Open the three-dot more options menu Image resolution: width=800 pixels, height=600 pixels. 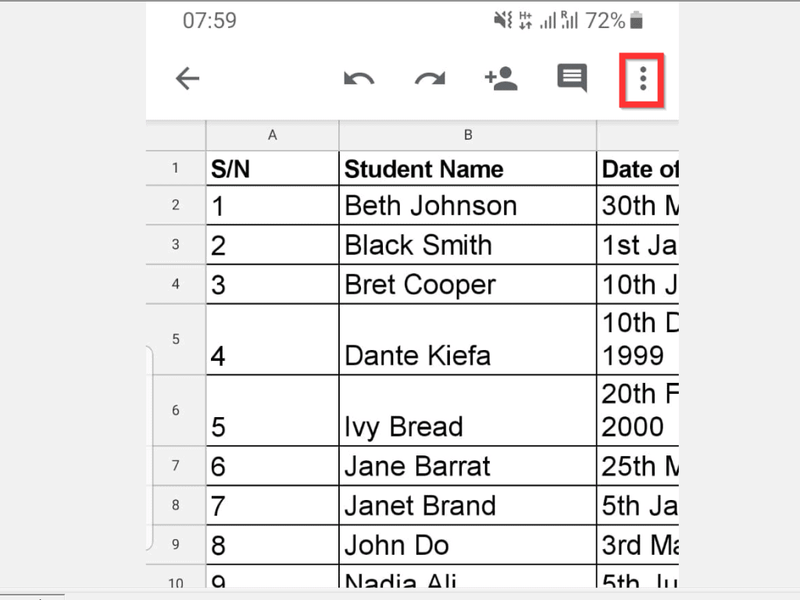(643, 79)
